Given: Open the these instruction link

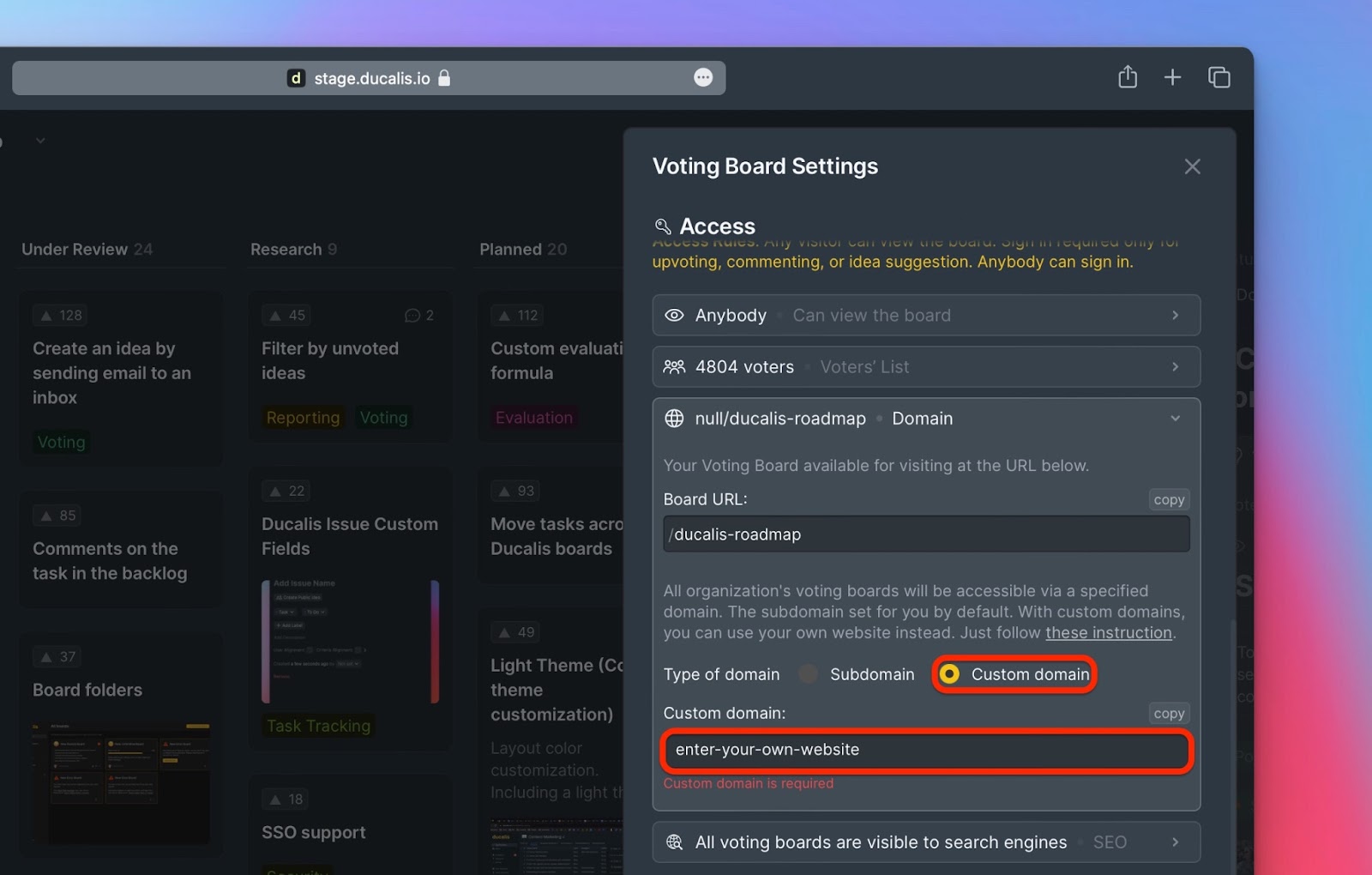Looking at the screenshot, I should click(1109, 632).
